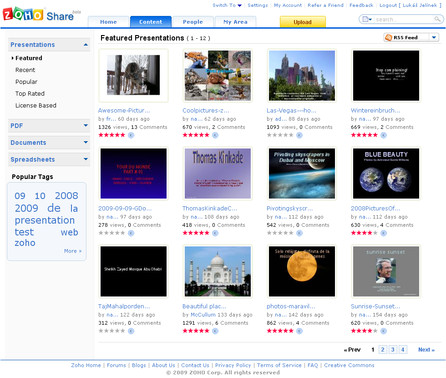Click the Feedback link

[x=361, y=5]
